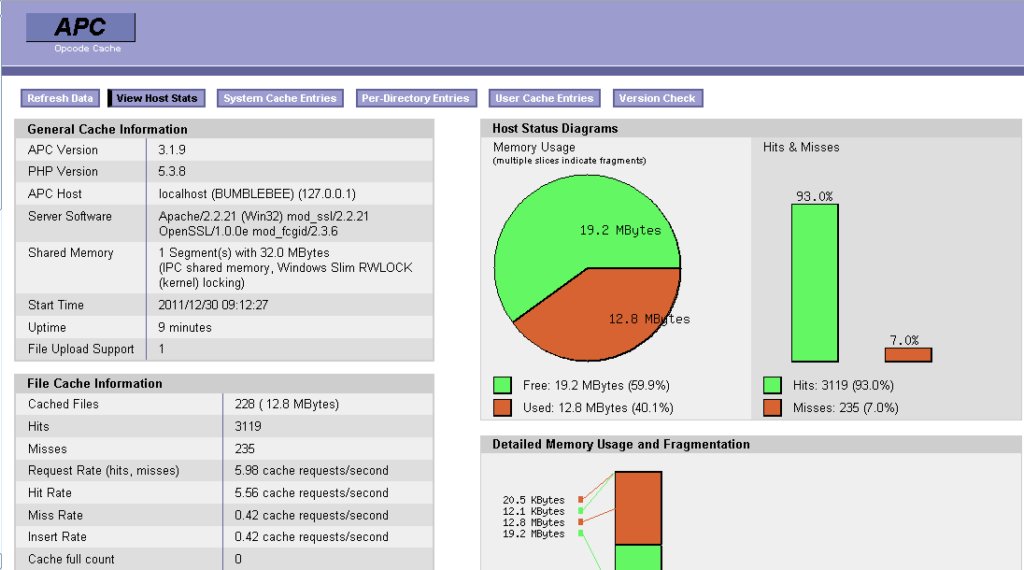Select the View Host Stats tab

[x=157, y=98]
